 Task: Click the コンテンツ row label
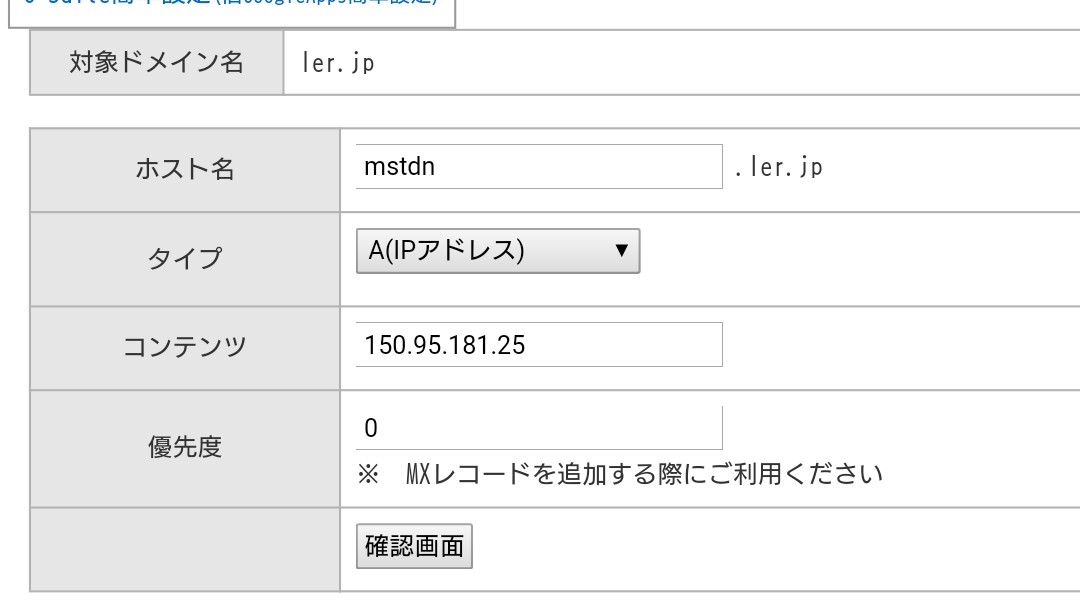click(185, 347)
